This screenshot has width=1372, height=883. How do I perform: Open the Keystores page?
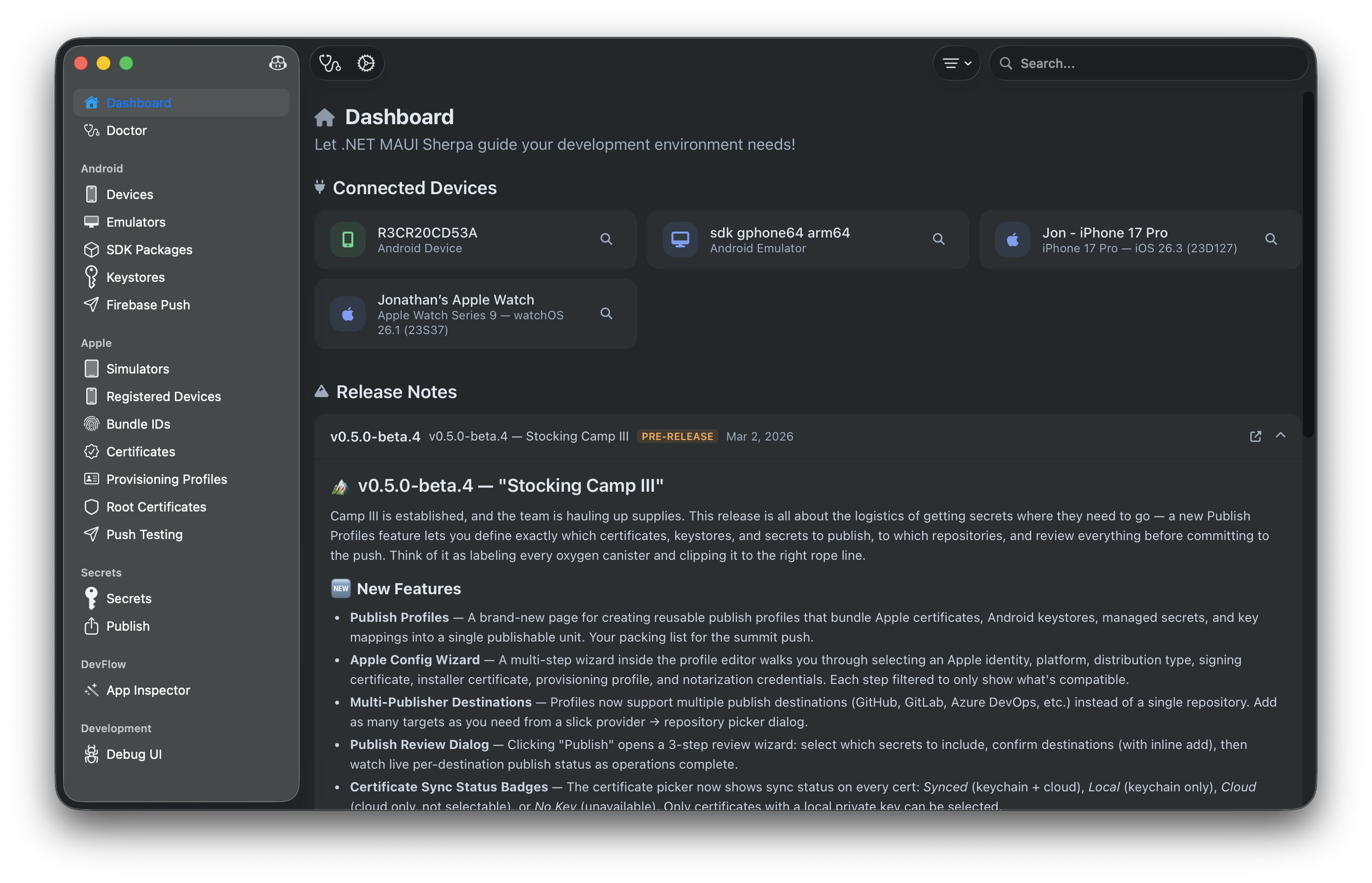pyautogui.click(x=136, y=277)
